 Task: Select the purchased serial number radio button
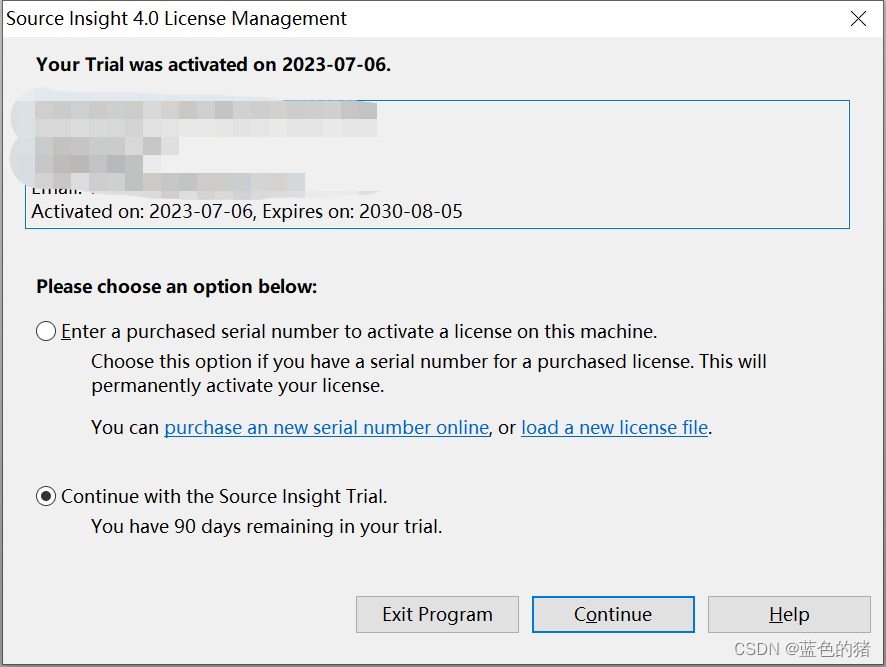(44, 331)
